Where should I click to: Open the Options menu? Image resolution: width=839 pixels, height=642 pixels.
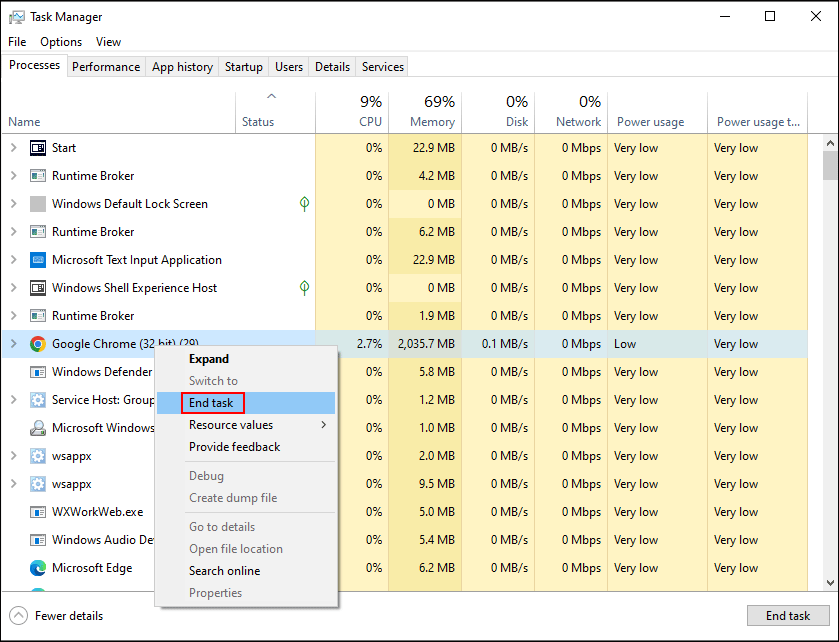(61, 42)
